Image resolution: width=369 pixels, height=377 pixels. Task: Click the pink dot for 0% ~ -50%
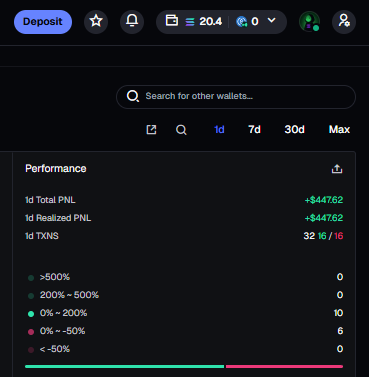pyautogui.click(x=31, y=332)
